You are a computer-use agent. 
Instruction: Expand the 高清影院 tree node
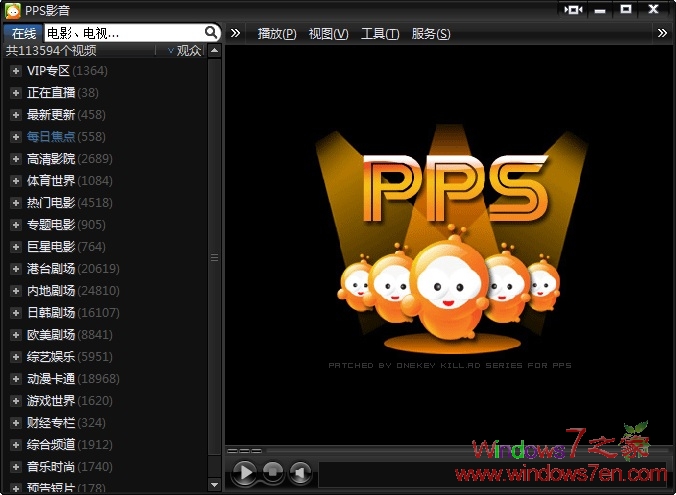coord(16,159)
